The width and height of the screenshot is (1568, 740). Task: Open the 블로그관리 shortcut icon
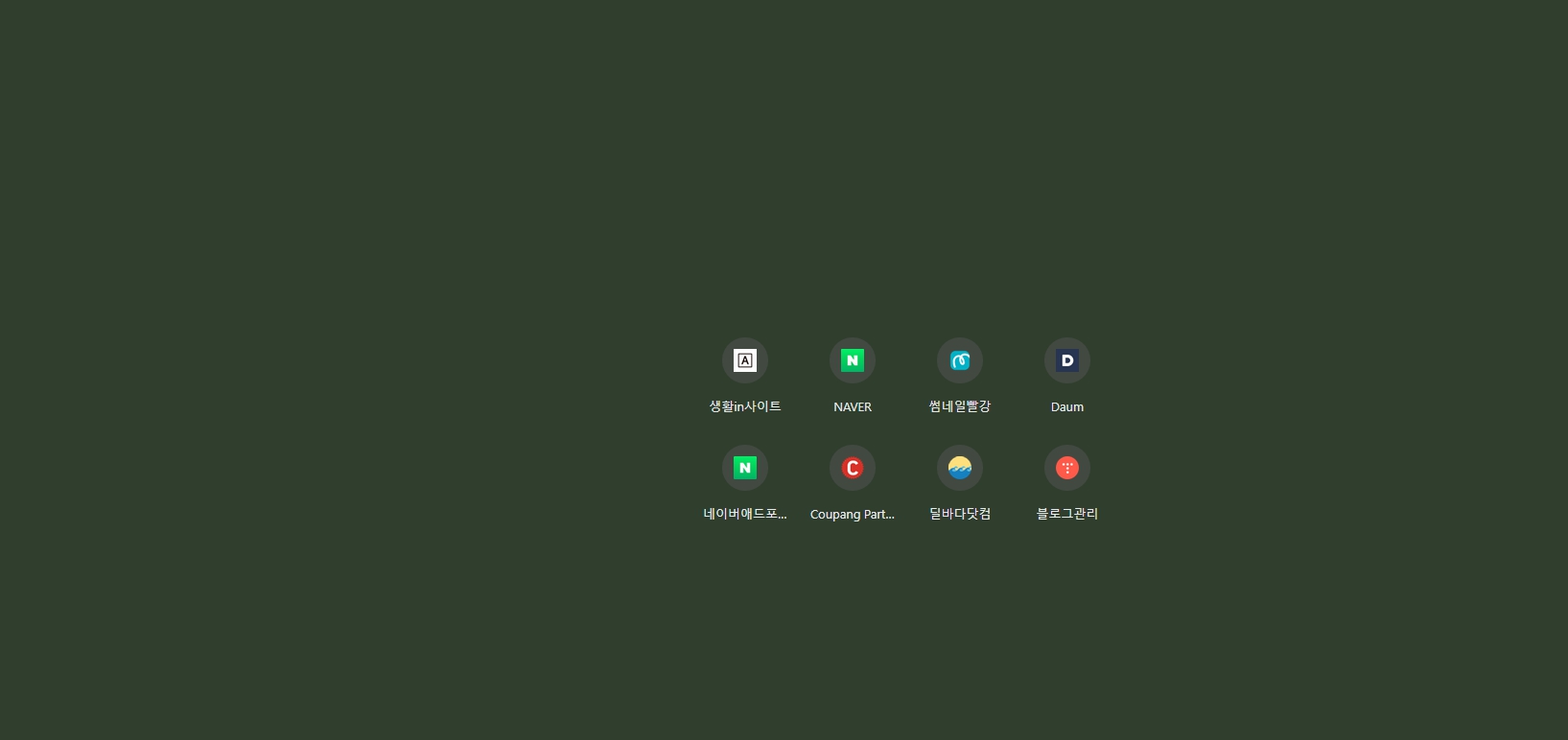click(1067, 468)
